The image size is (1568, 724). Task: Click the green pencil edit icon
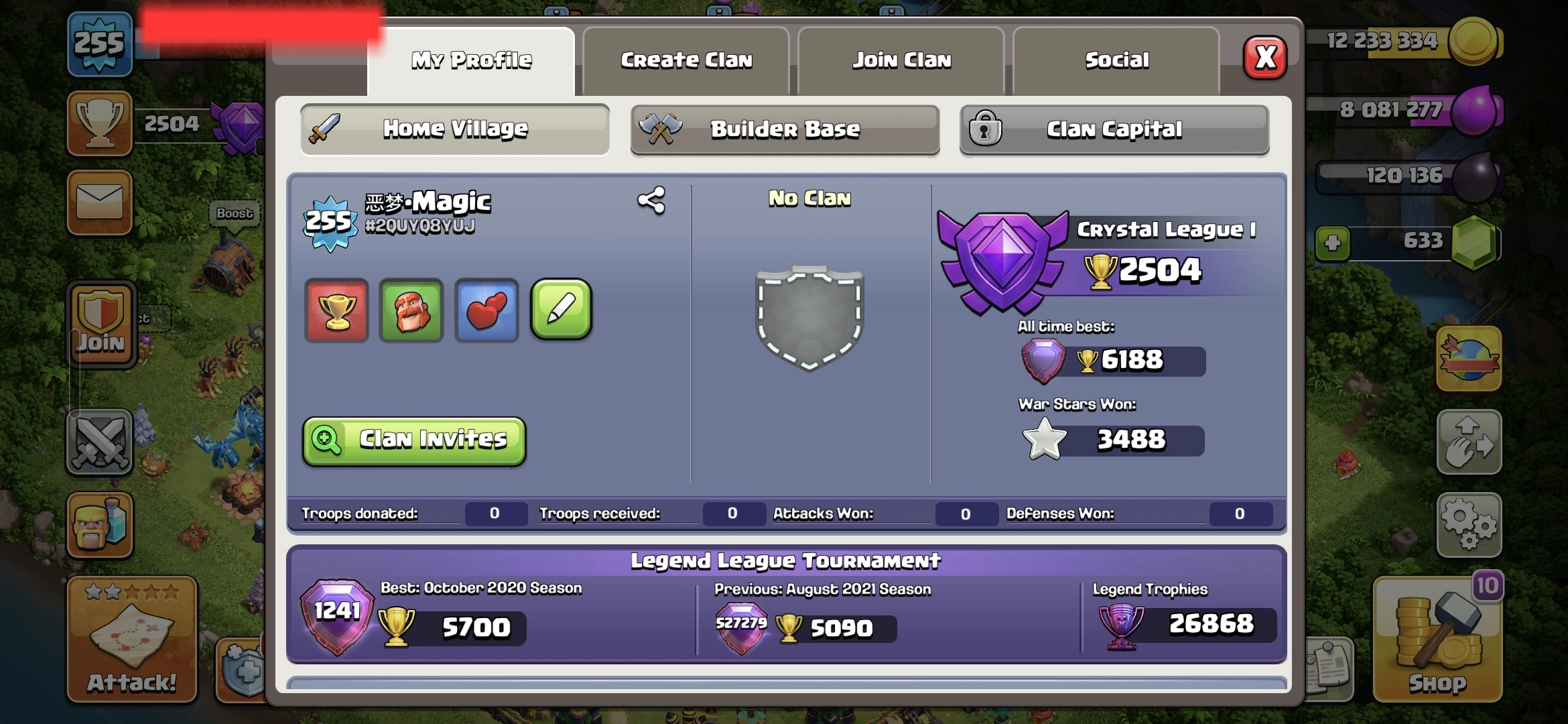click(x=562, y=309)
